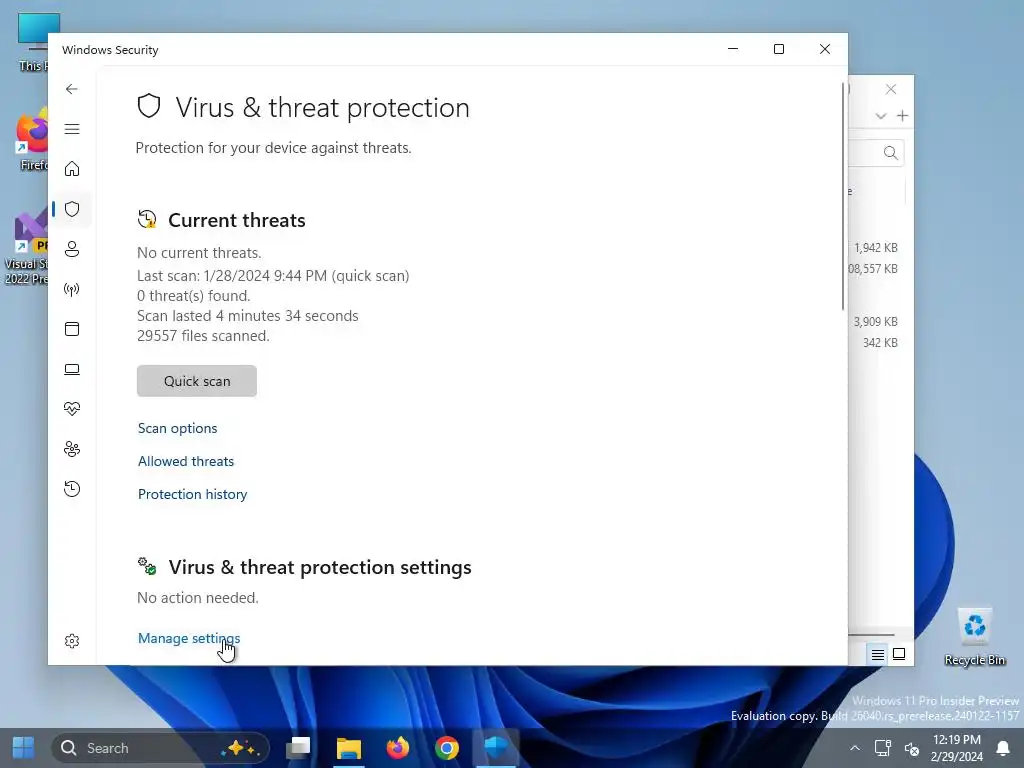Add new tab in File Explorer window
Screen dimensions: 1024x768
coord(903,116)
